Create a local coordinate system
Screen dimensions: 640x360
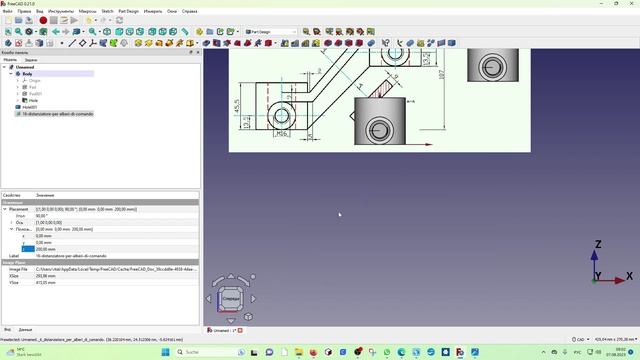click(x=93, y=43)
